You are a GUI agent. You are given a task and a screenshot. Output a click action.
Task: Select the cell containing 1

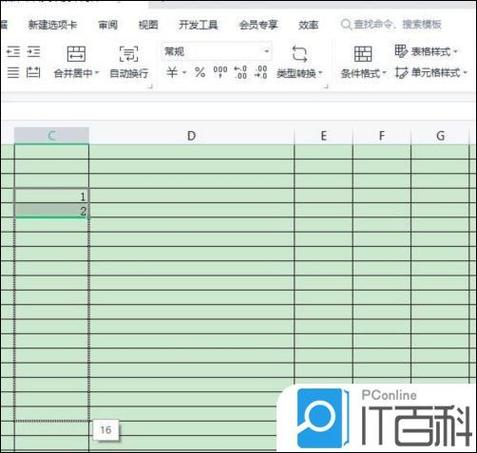52,196
